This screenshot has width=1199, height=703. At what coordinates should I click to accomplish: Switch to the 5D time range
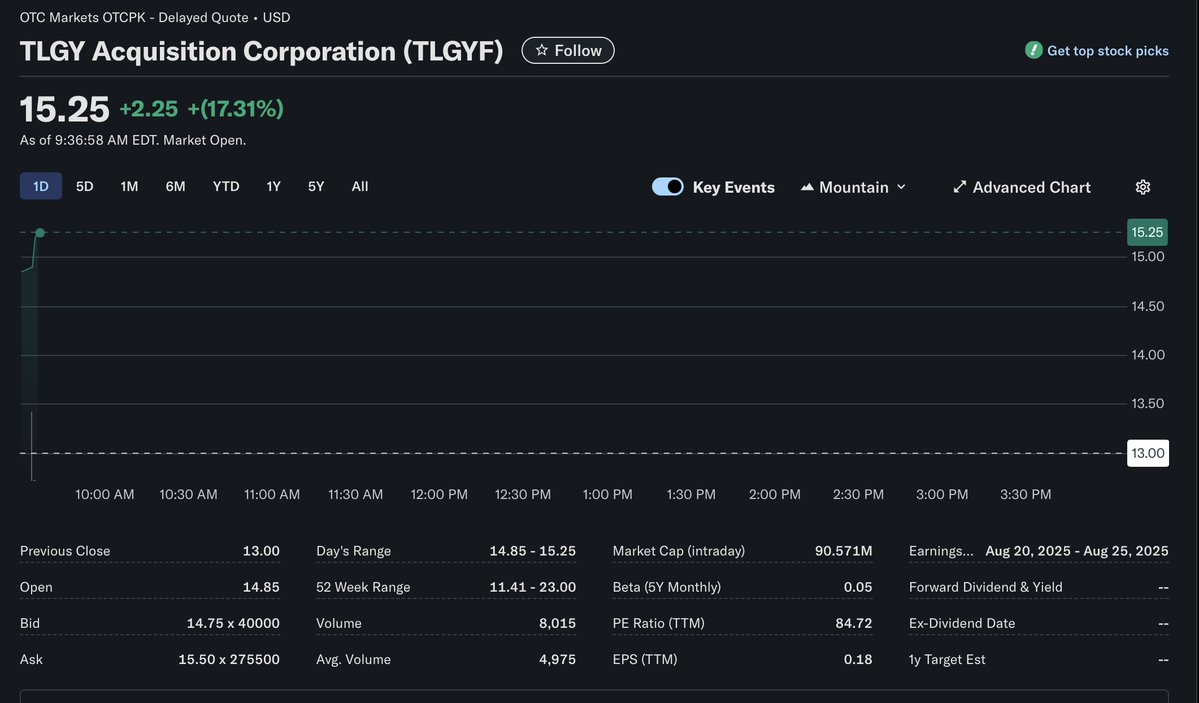(x=84, y=187)
